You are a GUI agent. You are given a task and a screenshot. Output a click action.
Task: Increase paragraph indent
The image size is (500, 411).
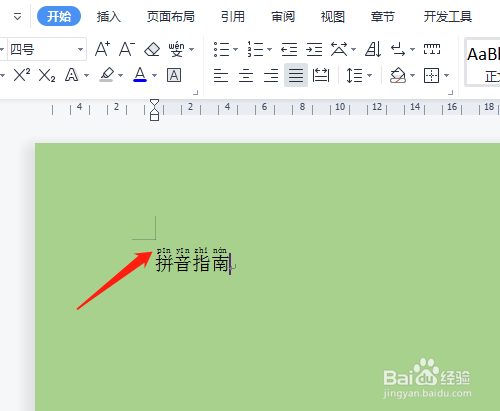(x=314, y=49)
